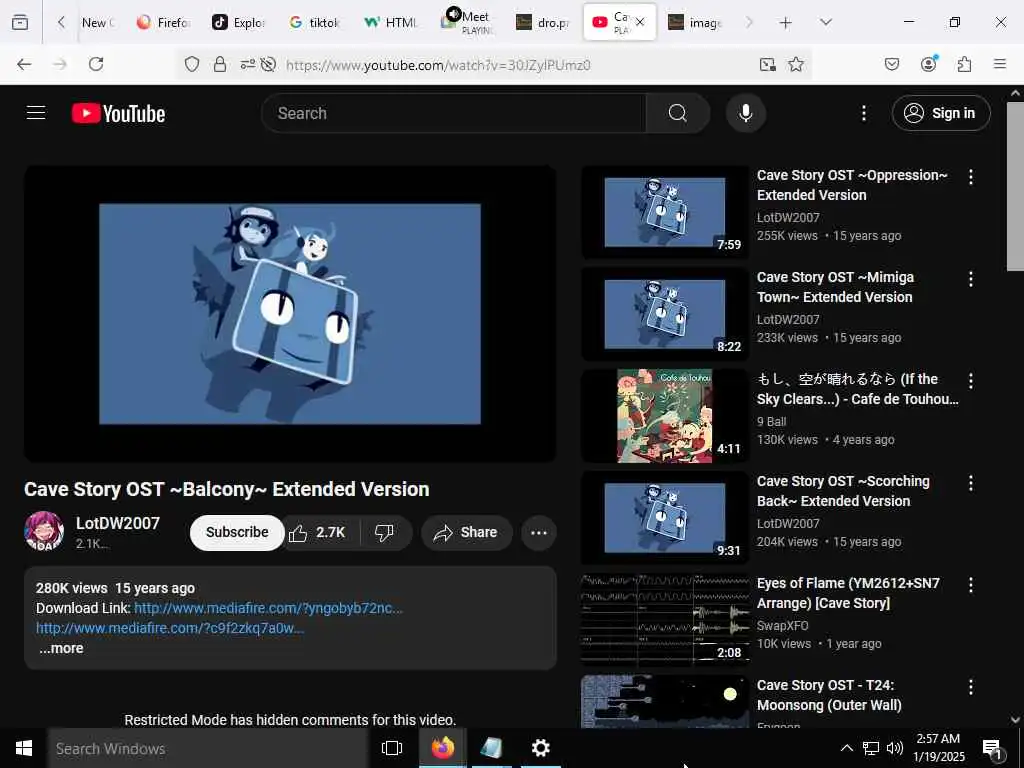
Task: Switch to the tiktok Google tab
Action: click(x=315, y=22)
